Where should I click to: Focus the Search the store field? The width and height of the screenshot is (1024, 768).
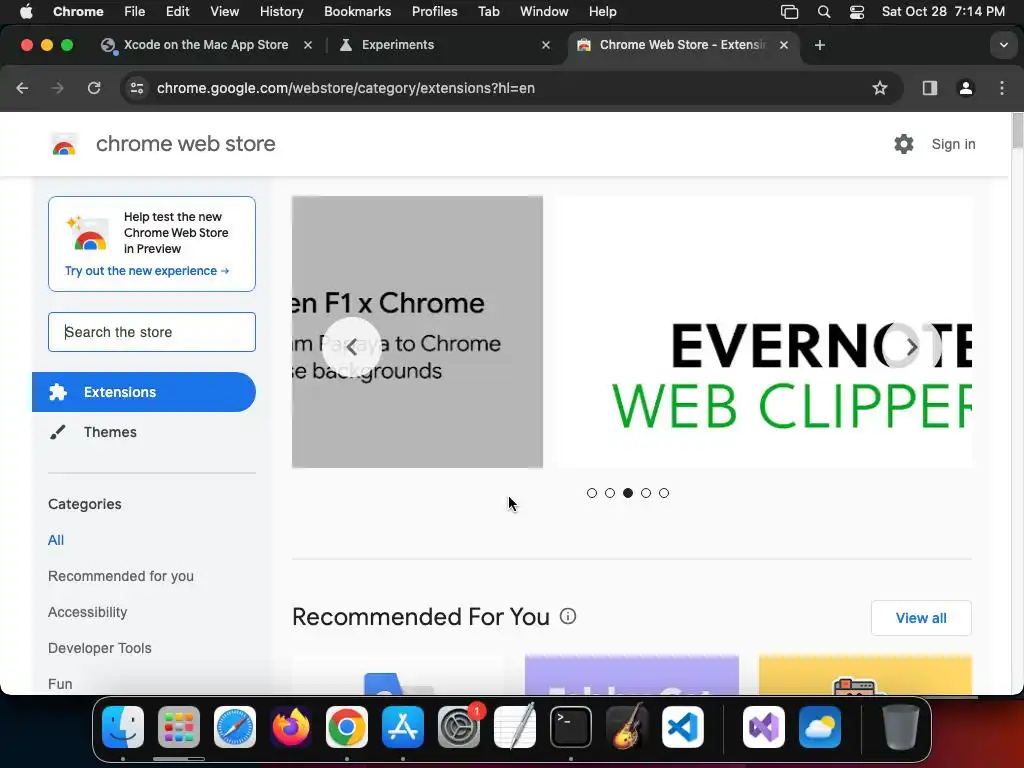tap(152, 332)
